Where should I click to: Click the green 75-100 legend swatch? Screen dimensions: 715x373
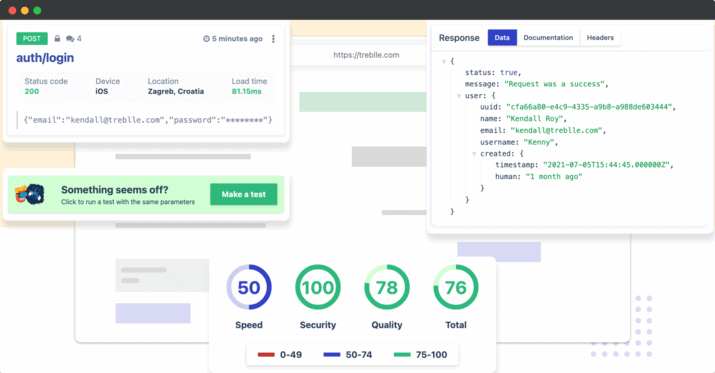tap(402, 354)
